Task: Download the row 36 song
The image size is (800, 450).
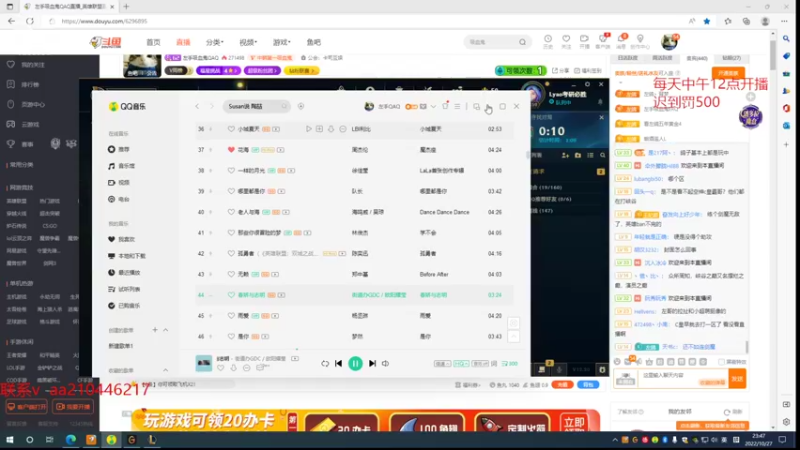Action: pyautogui.click(x=331, y=129)
